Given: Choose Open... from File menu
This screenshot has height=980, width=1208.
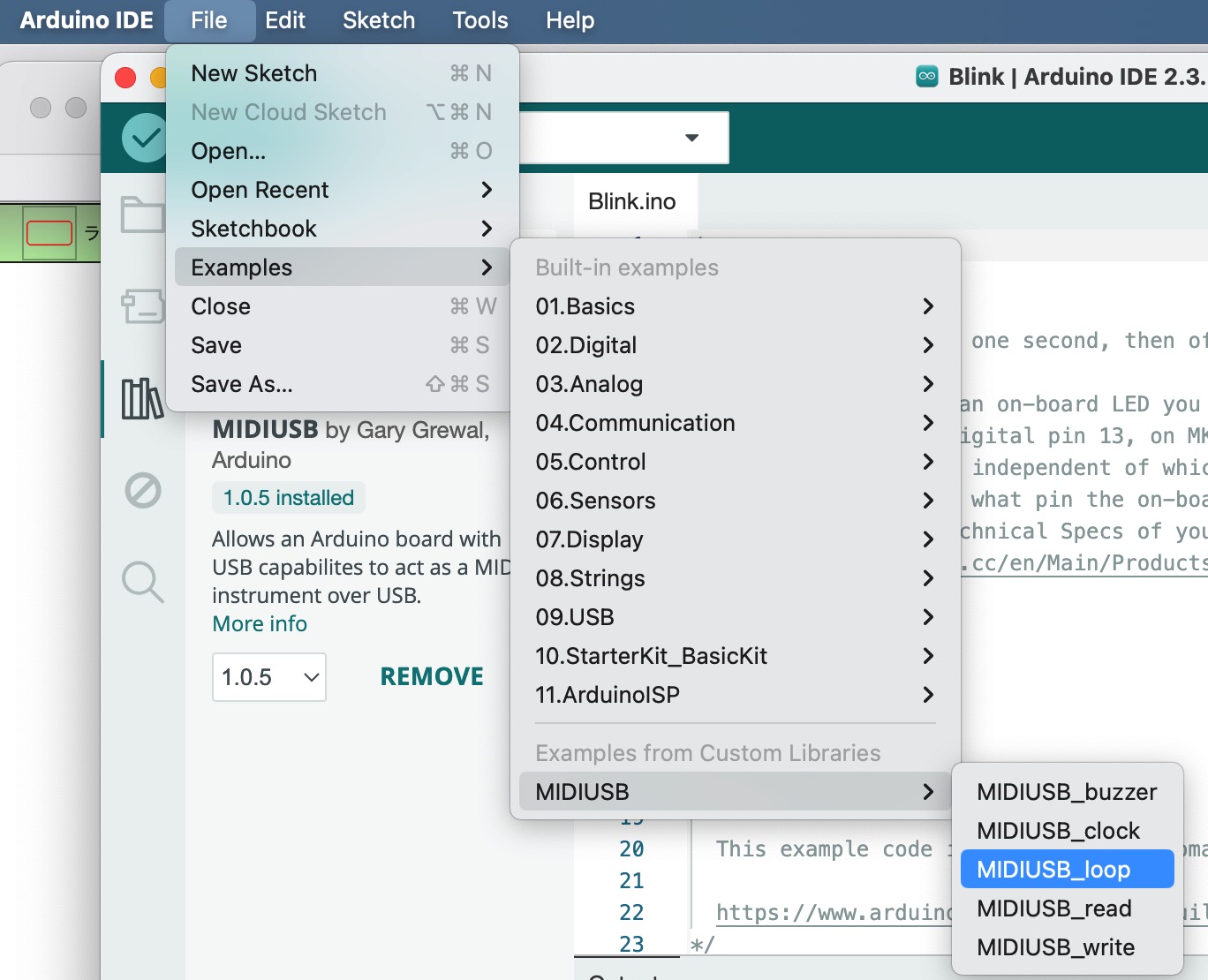Looking at the screenshot, I should (x=343, y=151).
